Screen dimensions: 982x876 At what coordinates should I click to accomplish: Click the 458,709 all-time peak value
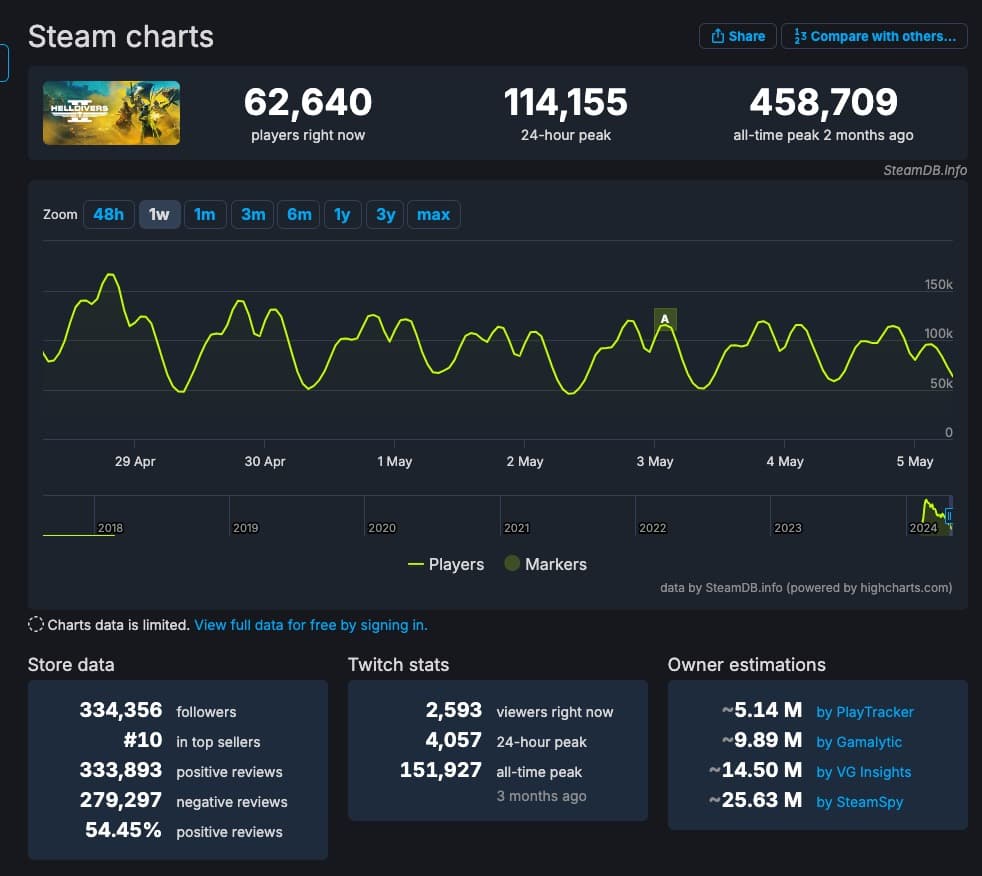(x=824, y=102)
